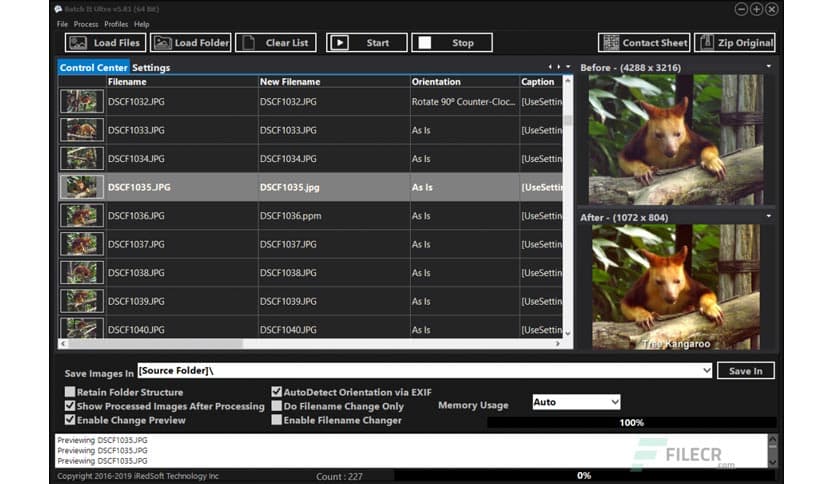Viewport: 836px width, 484px height.
Task: Click the After preview image
Action: coord(676,287)
